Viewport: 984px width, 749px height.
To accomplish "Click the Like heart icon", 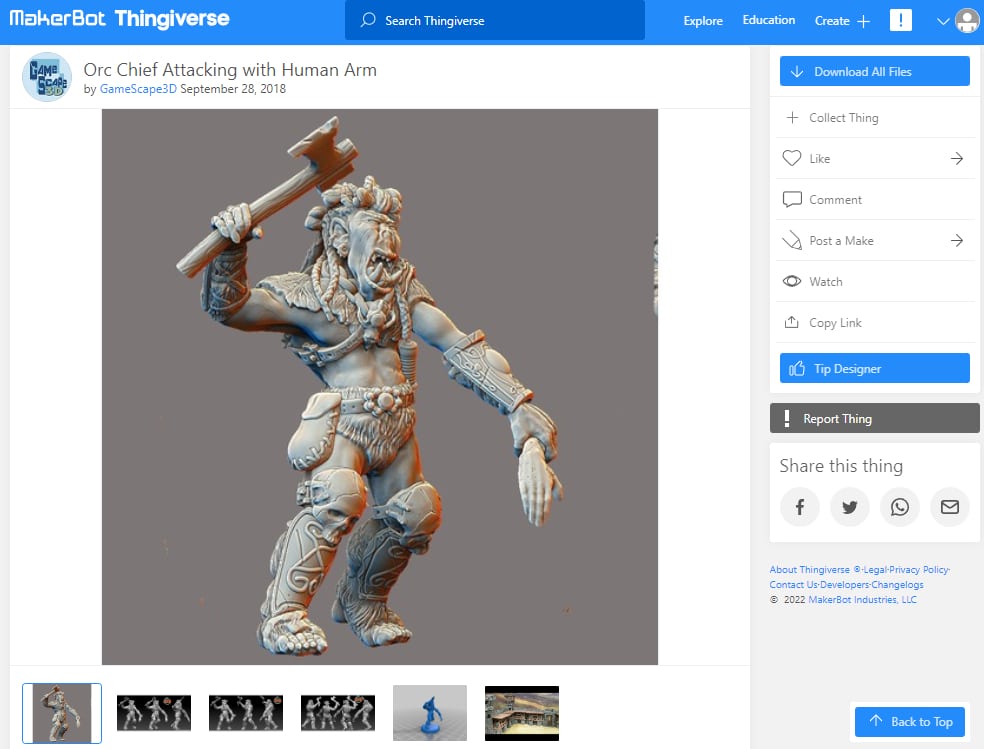I will click(792, 158).
